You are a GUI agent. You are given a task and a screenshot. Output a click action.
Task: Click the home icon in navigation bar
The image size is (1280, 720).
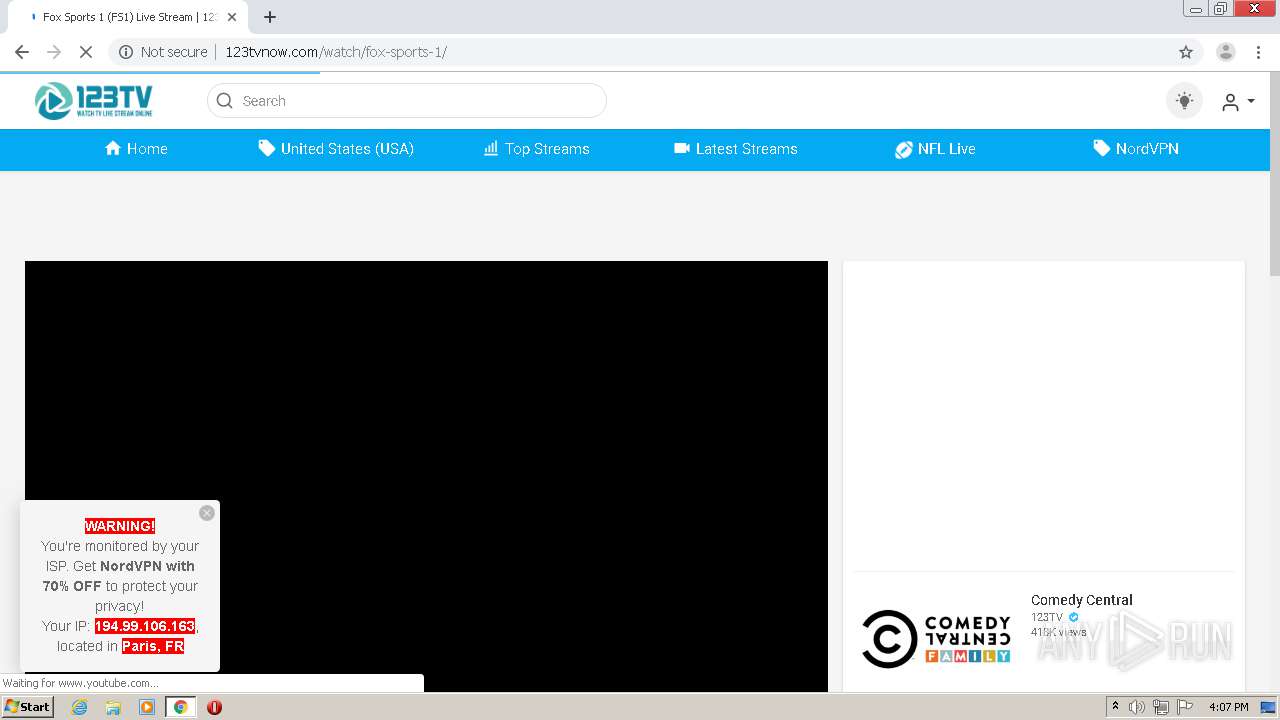point(113,148)
